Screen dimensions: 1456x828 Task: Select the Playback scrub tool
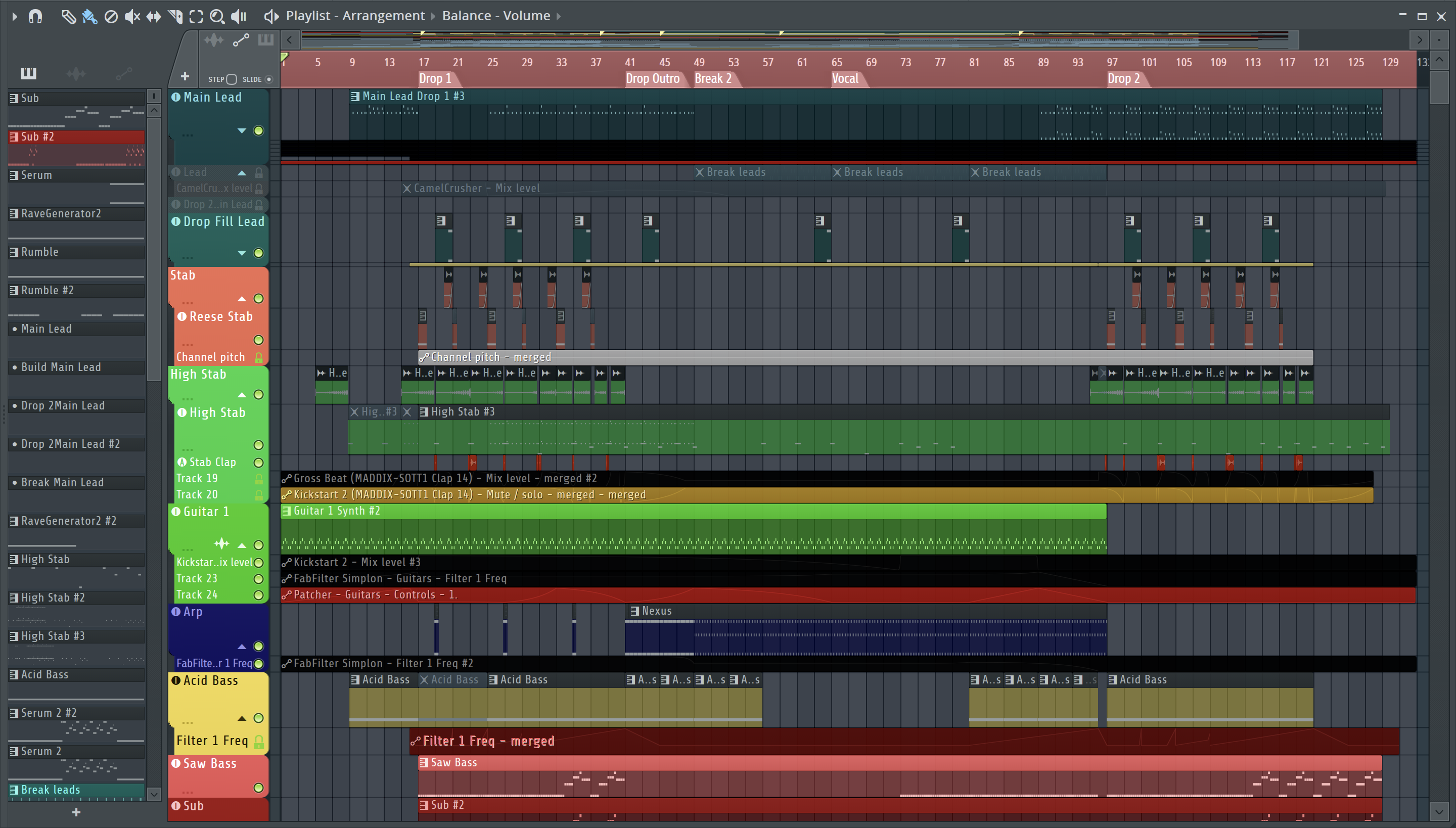pos(238,17)
